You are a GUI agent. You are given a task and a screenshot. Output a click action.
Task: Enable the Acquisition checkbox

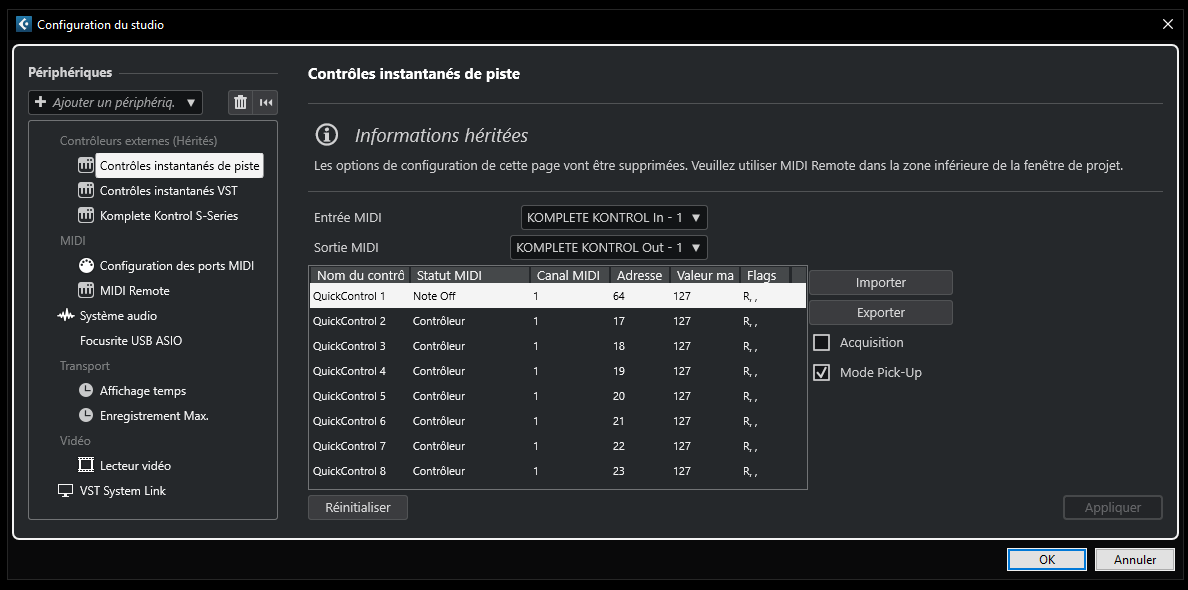pos(822,343)
